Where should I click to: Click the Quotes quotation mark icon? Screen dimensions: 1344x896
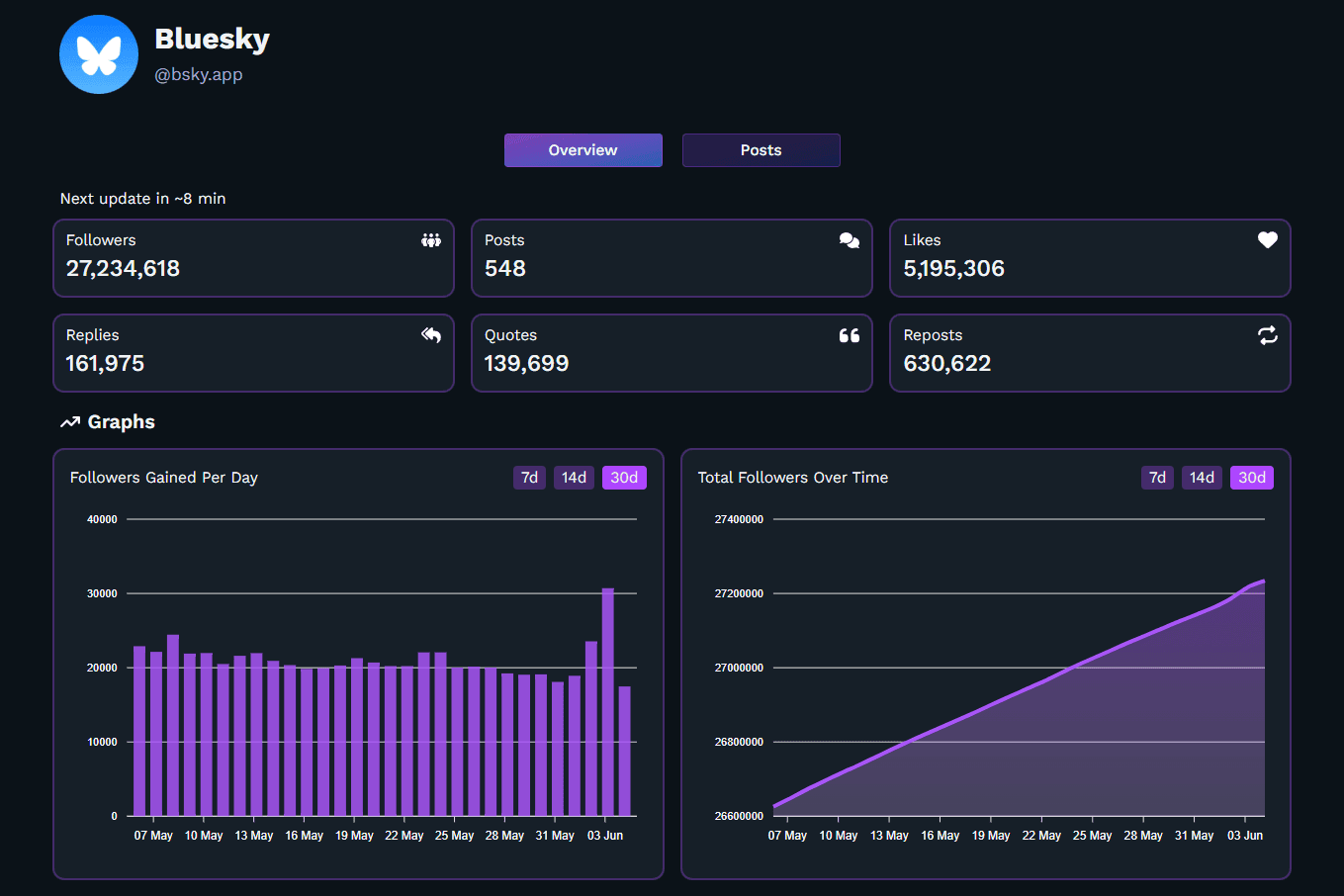pyautogui.click(x=849, y=335)
